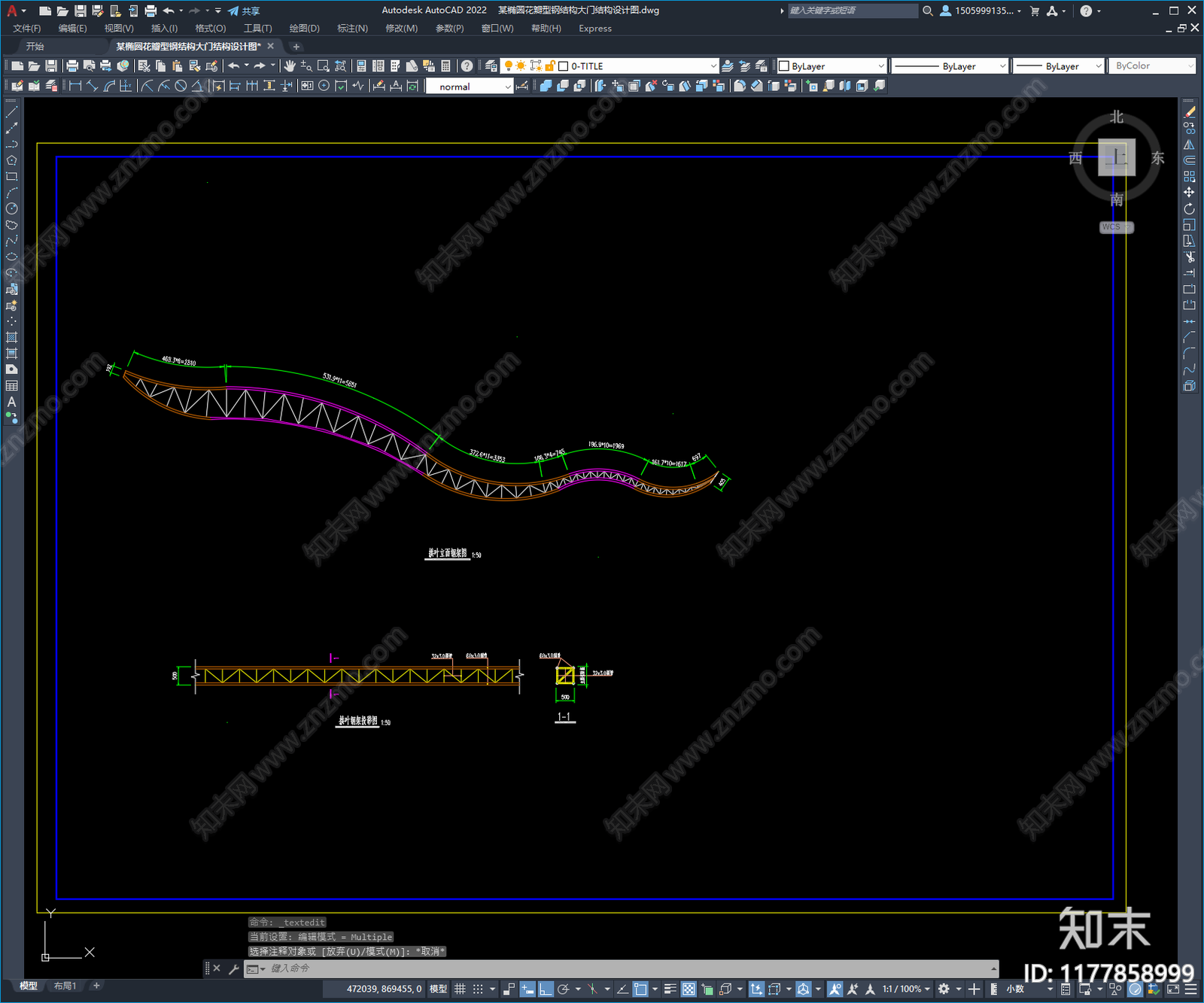This screenshot has height=1003, width=1204.
Task: Select the Polygon draw tool
Action: (x=11, y=160)
